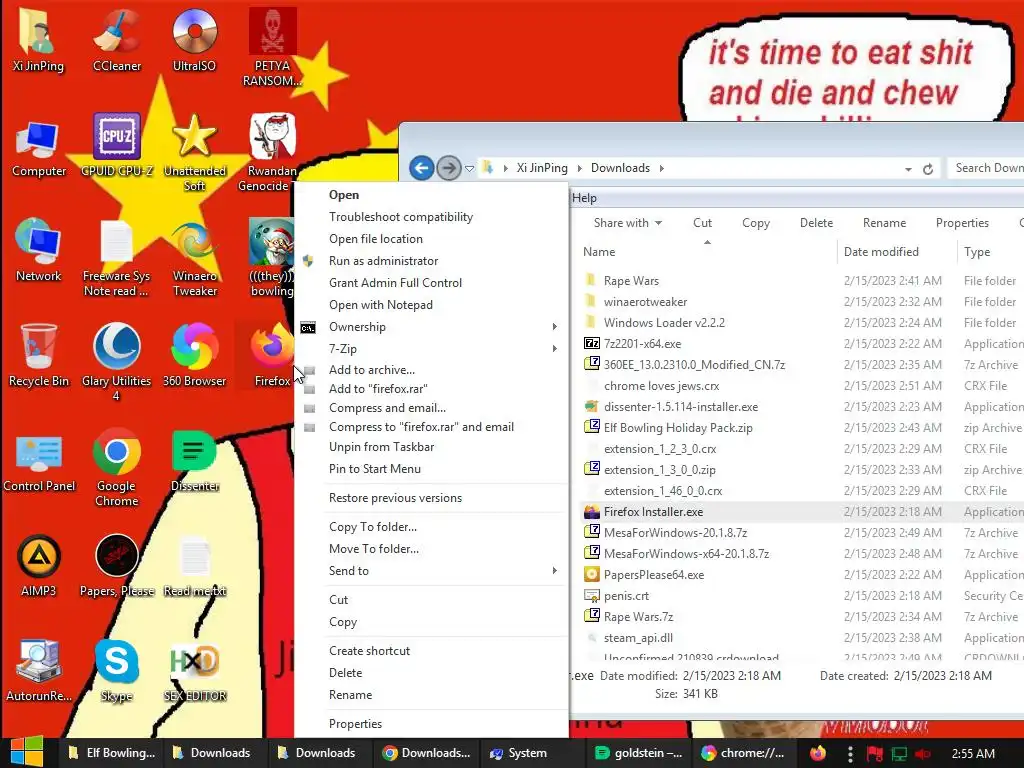Click the network icon in system tray
The image size is (1024, 768).
(899, 754)
